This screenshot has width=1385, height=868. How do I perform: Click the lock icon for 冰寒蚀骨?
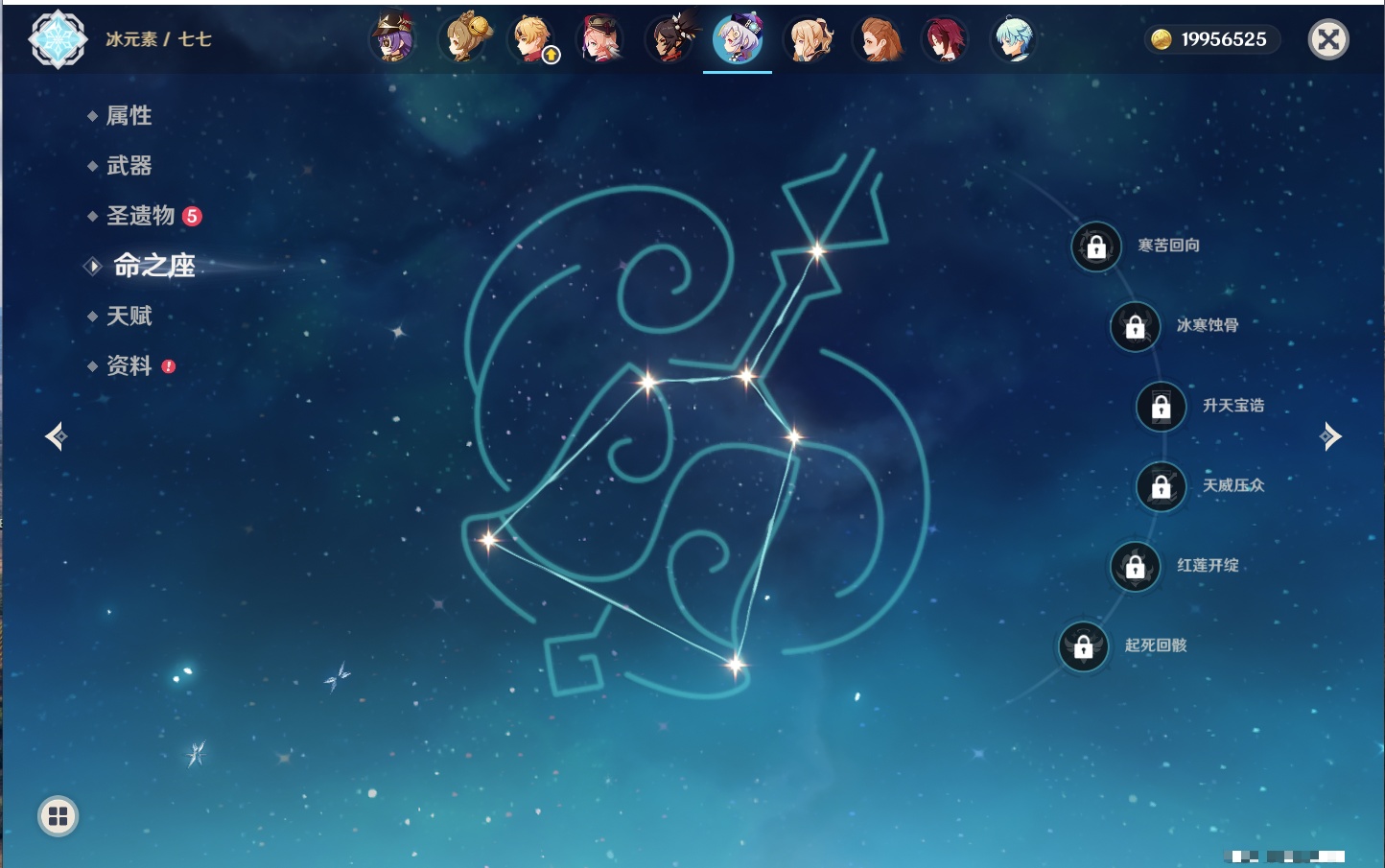[x=1135, y=326]
